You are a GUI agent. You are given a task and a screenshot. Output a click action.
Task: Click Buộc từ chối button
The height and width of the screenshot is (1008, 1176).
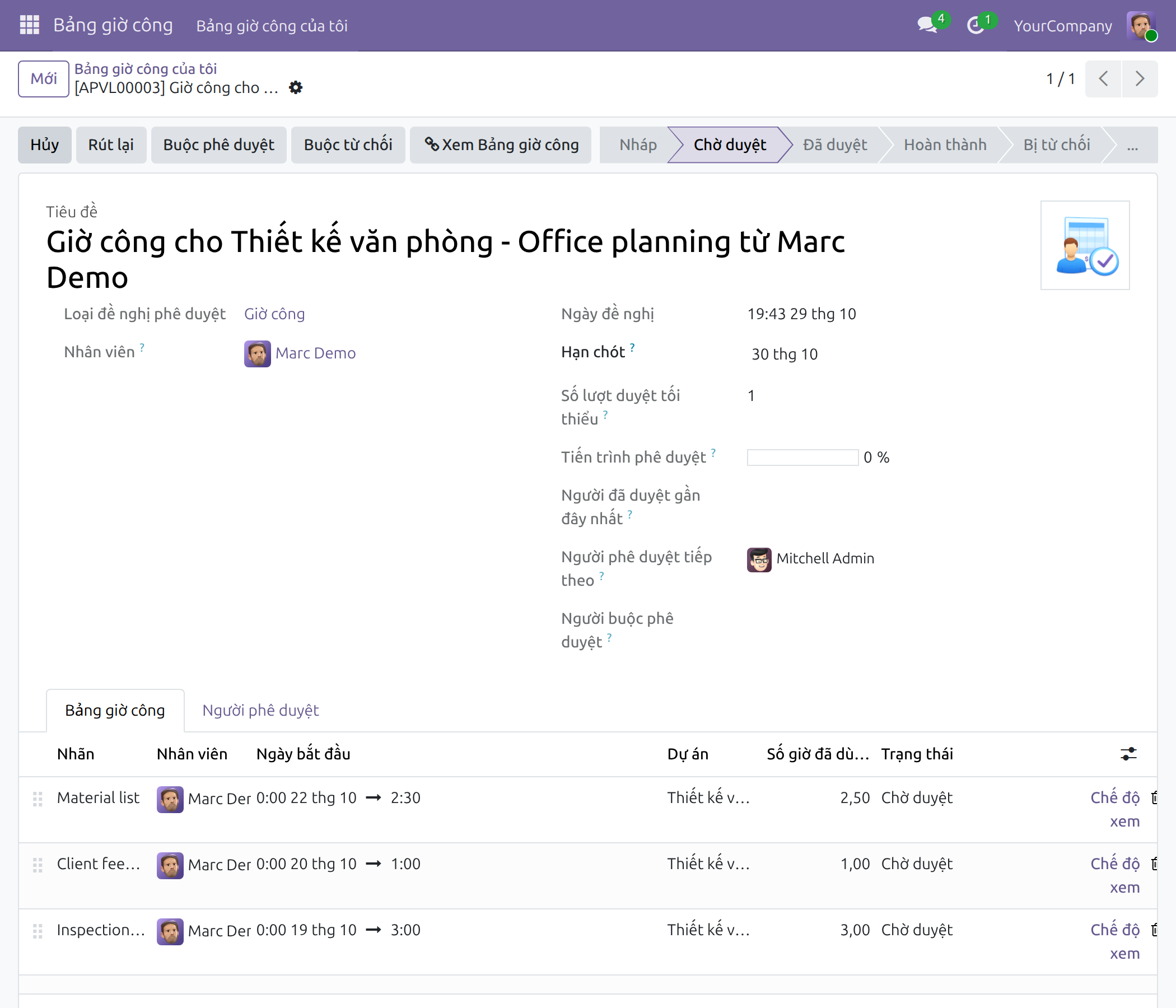point(348,144)
